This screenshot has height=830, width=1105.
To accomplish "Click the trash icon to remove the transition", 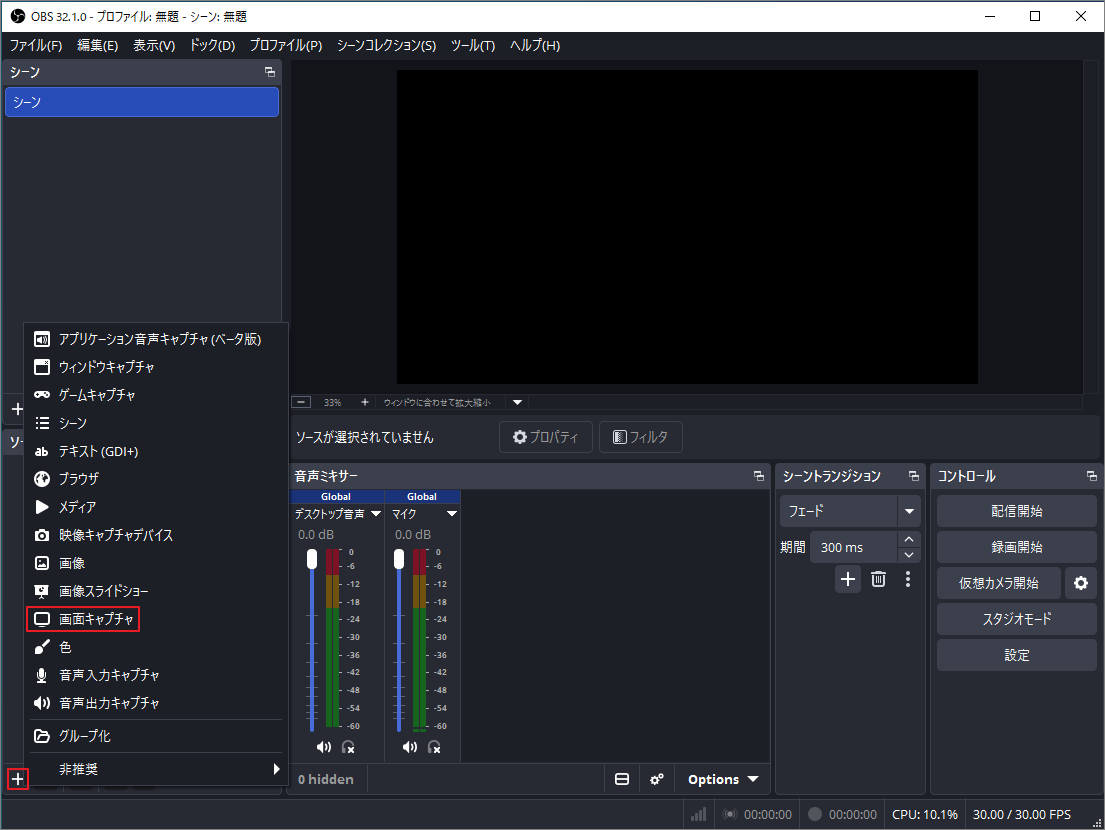I will point(877,579).
